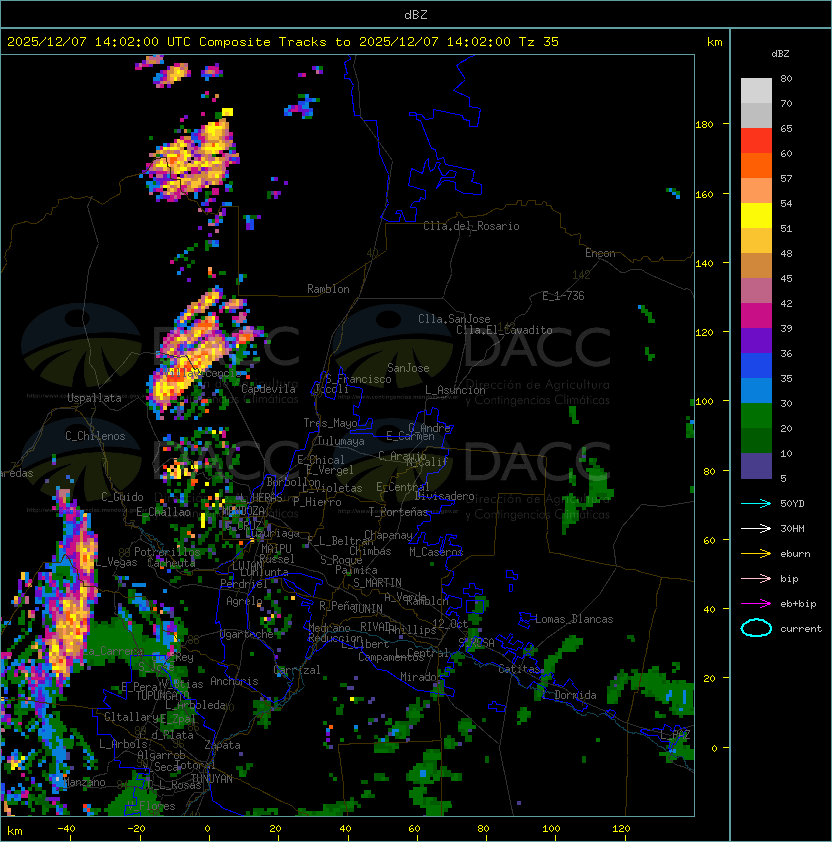Click the Tres_Mayo place label
832x842 pixels.
click(x=330, y=423)
